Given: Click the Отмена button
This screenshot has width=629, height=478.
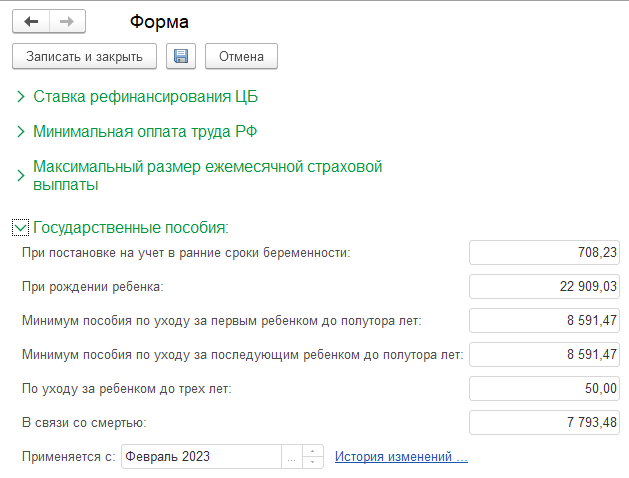Looking at the screenshot, I should [x=241, y=57].
